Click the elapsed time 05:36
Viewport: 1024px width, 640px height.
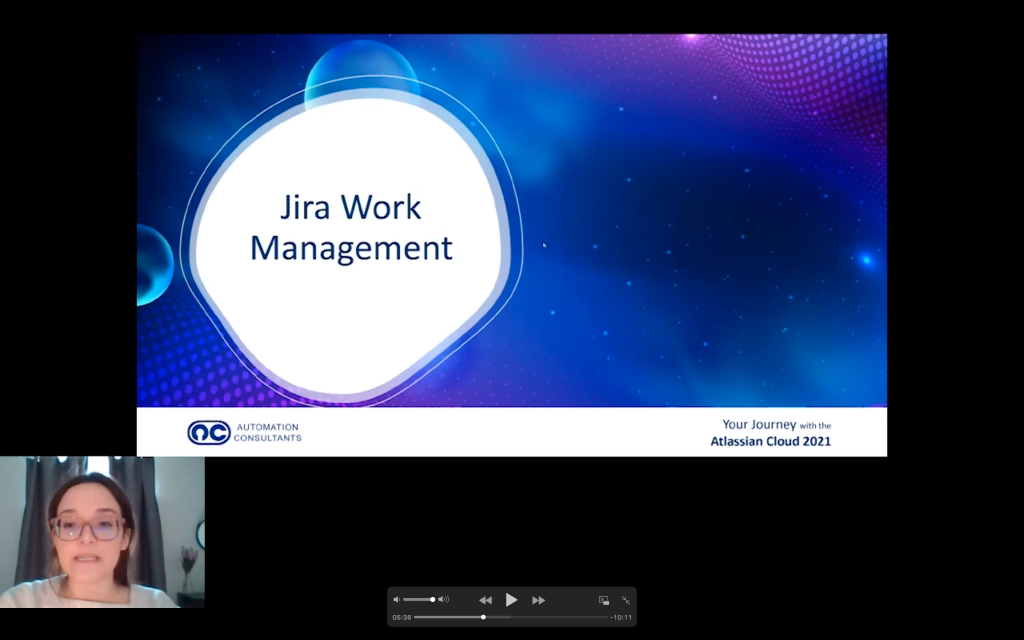point(402,617)
